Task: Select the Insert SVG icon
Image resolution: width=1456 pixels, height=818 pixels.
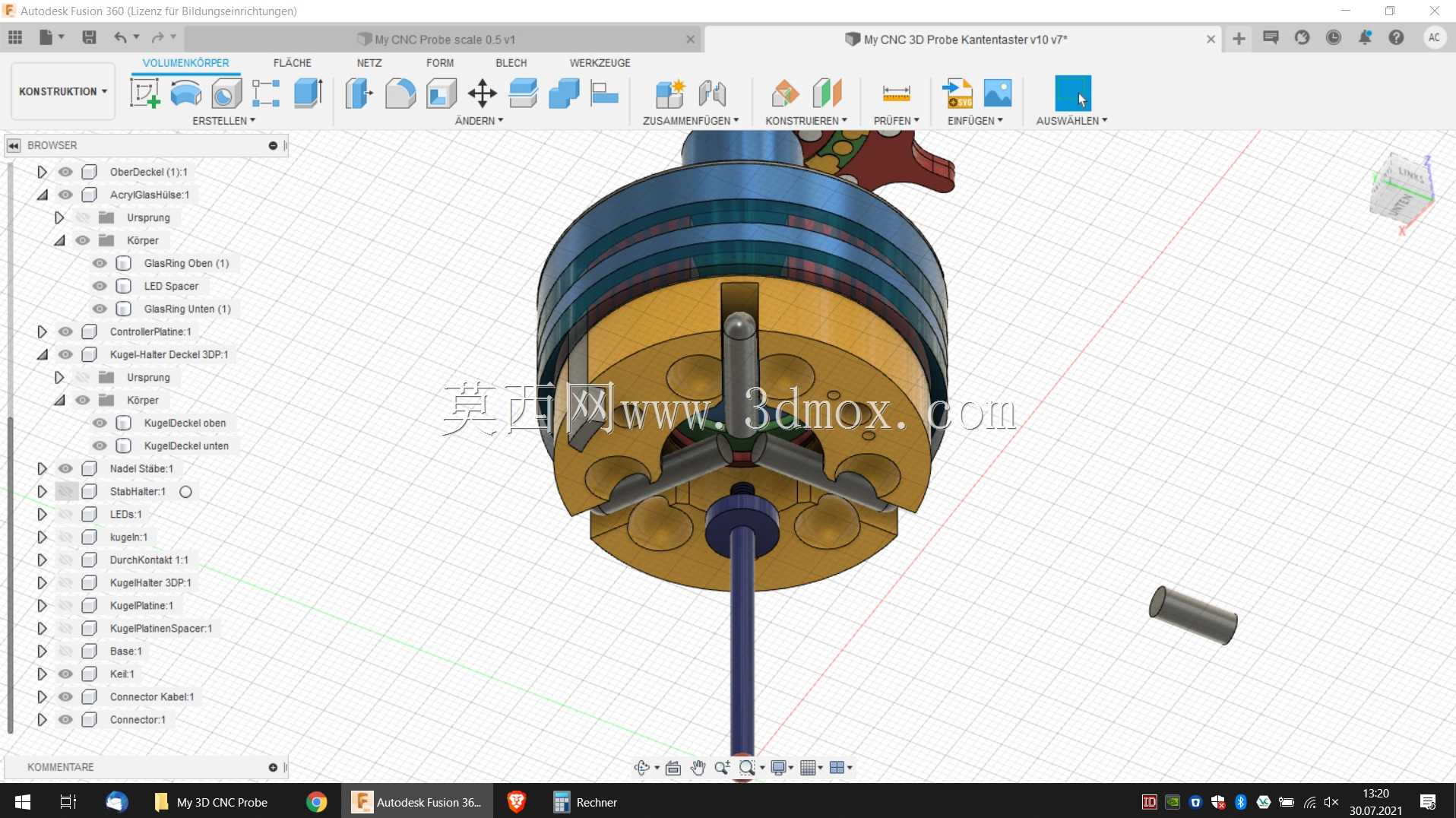Action: point(957,93)
